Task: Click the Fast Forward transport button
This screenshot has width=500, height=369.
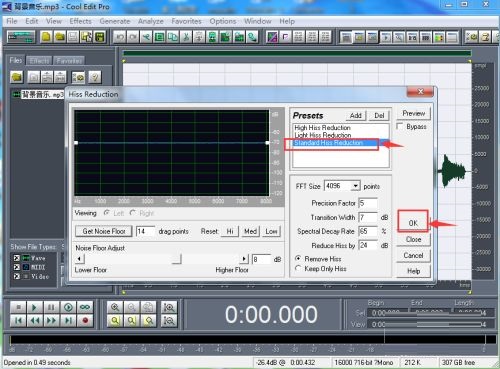Action: point(51,321)
